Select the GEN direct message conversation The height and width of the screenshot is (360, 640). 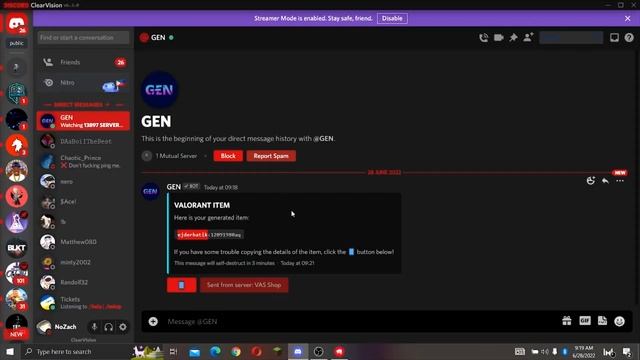[x=84, y=121]
